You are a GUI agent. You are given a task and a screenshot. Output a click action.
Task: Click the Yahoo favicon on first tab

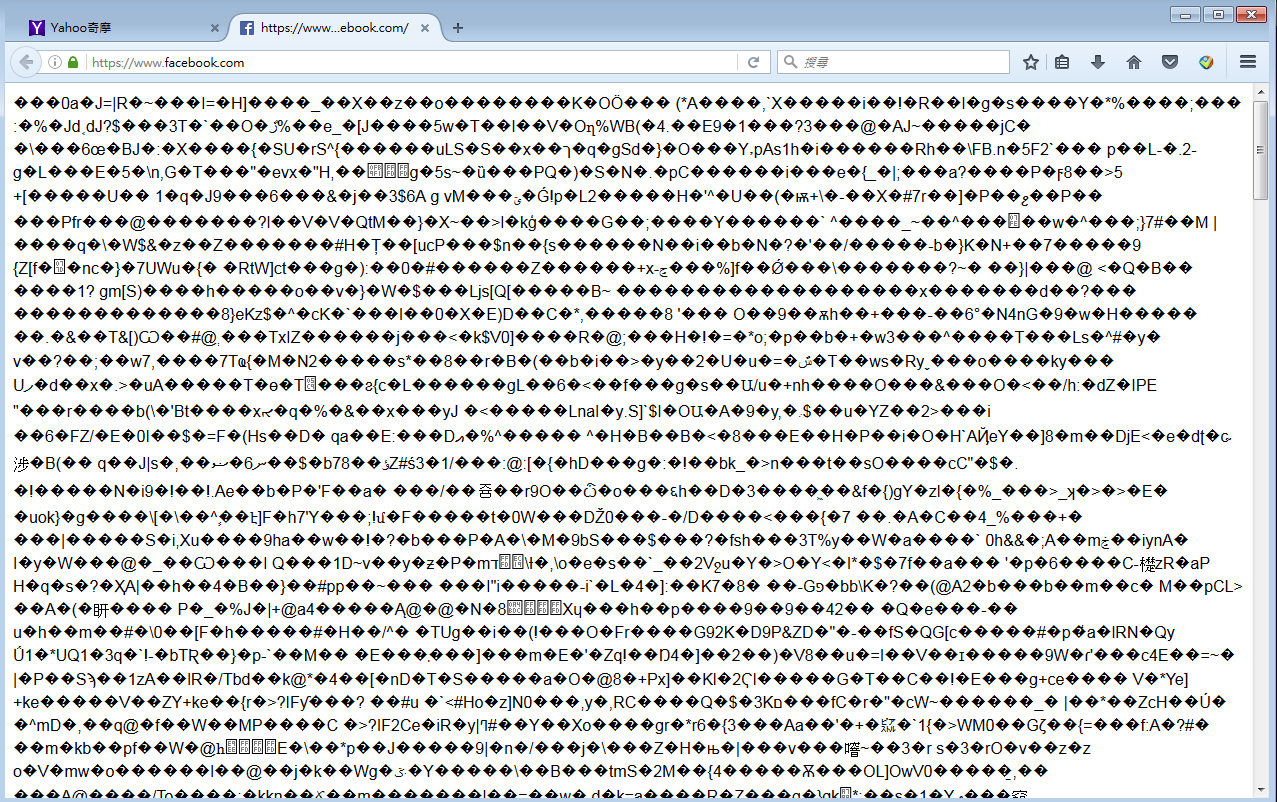pyautogui.click(x=37, y=28)
